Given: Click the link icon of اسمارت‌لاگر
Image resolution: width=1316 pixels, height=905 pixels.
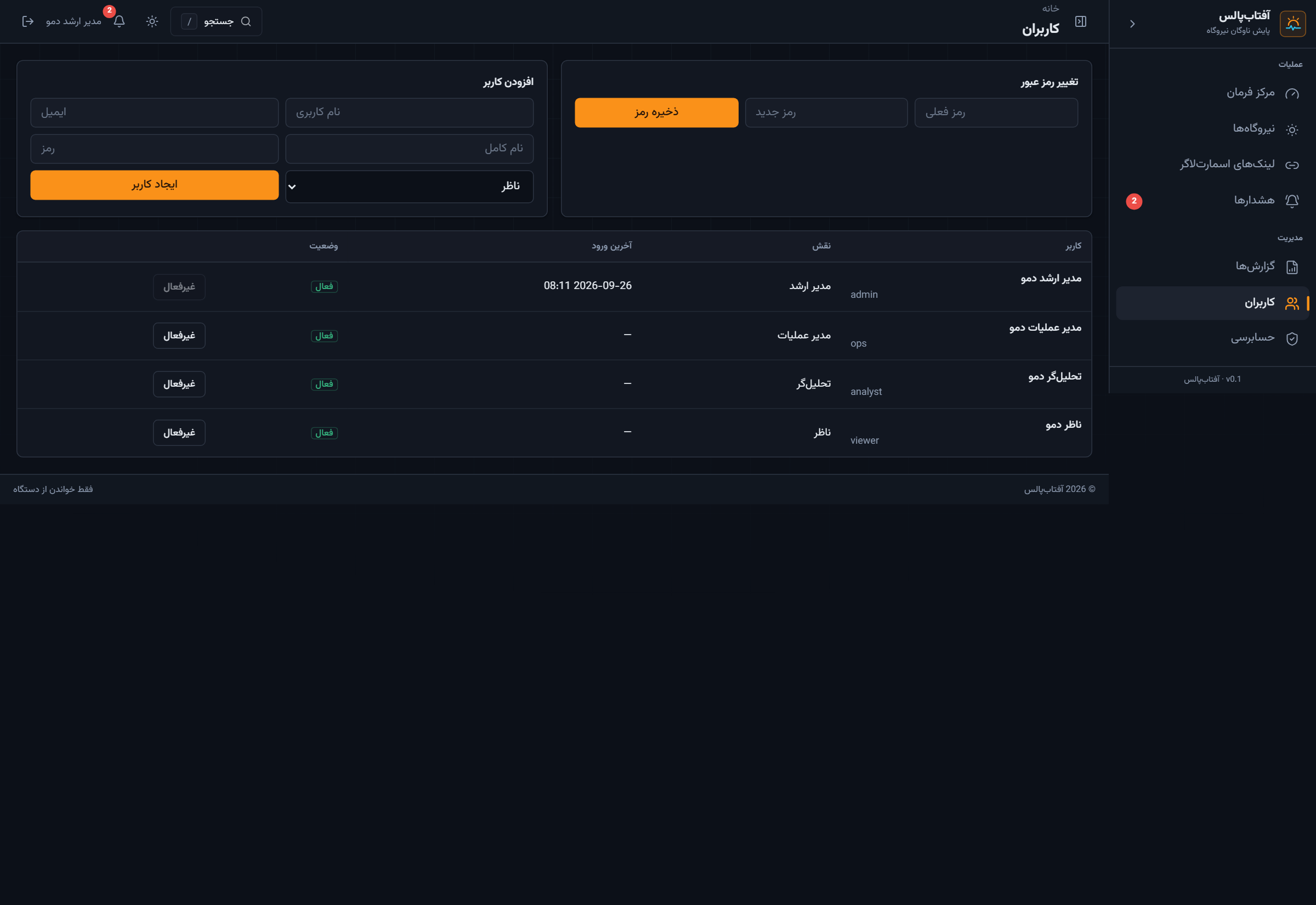Looking at the screenshot, I should [1292, 165].
